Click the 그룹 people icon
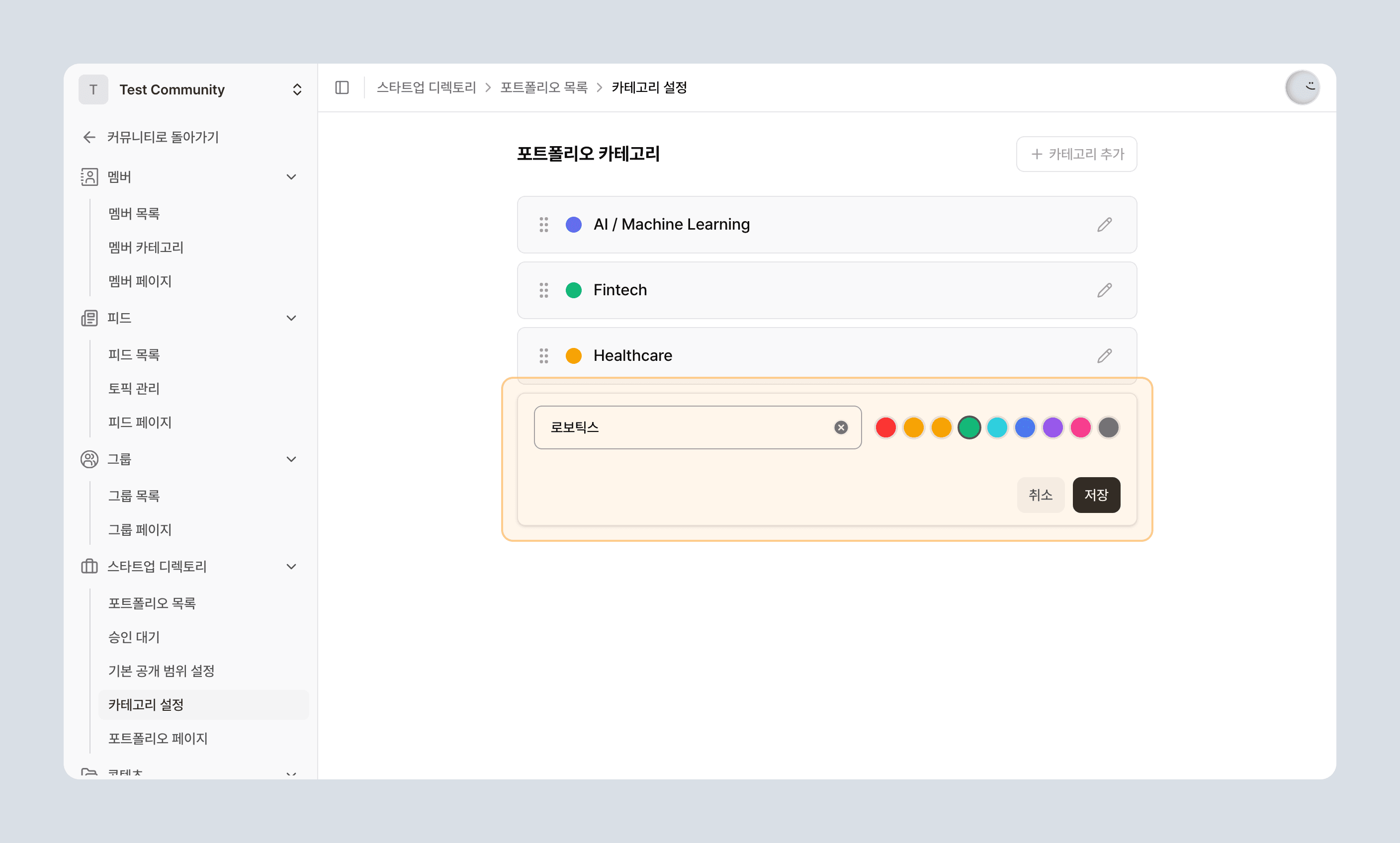Viewport: 1400px width, 843px height. (89, 459)
